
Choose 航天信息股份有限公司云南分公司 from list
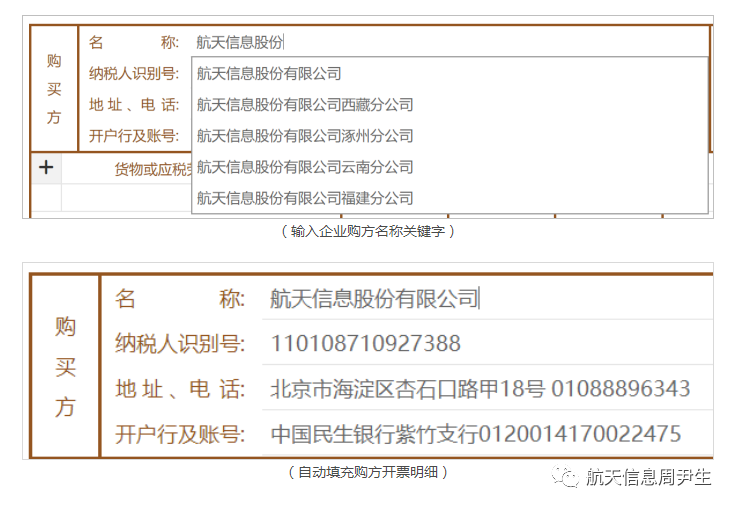450,167
